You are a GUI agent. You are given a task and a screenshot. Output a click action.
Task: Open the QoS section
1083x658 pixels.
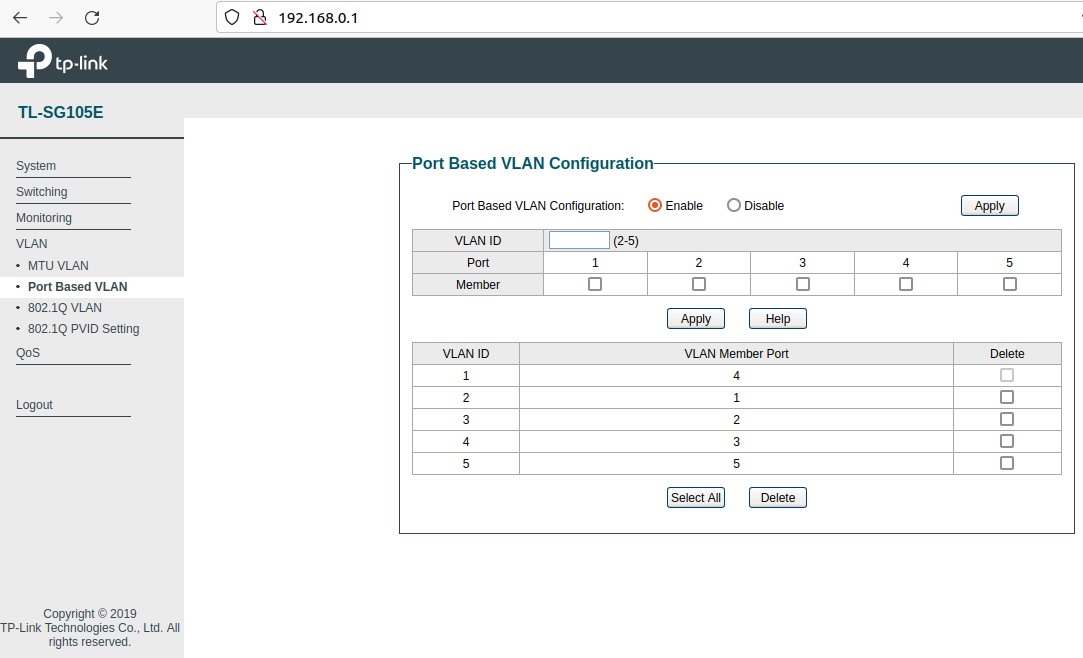28,352
